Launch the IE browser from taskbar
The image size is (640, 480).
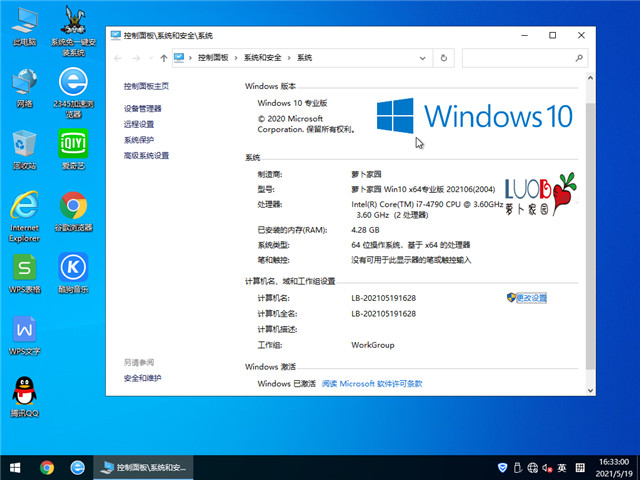click(x=78, y=467)
